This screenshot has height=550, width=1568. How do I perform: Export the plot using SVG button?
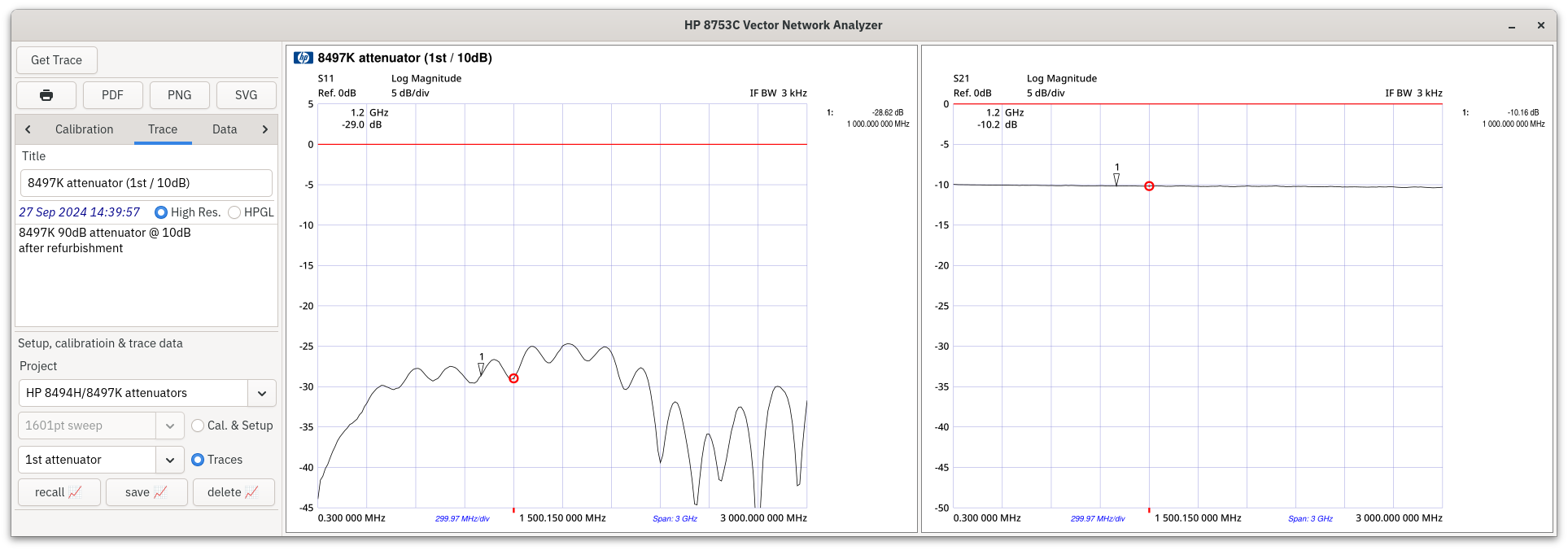tap(246, 95)
